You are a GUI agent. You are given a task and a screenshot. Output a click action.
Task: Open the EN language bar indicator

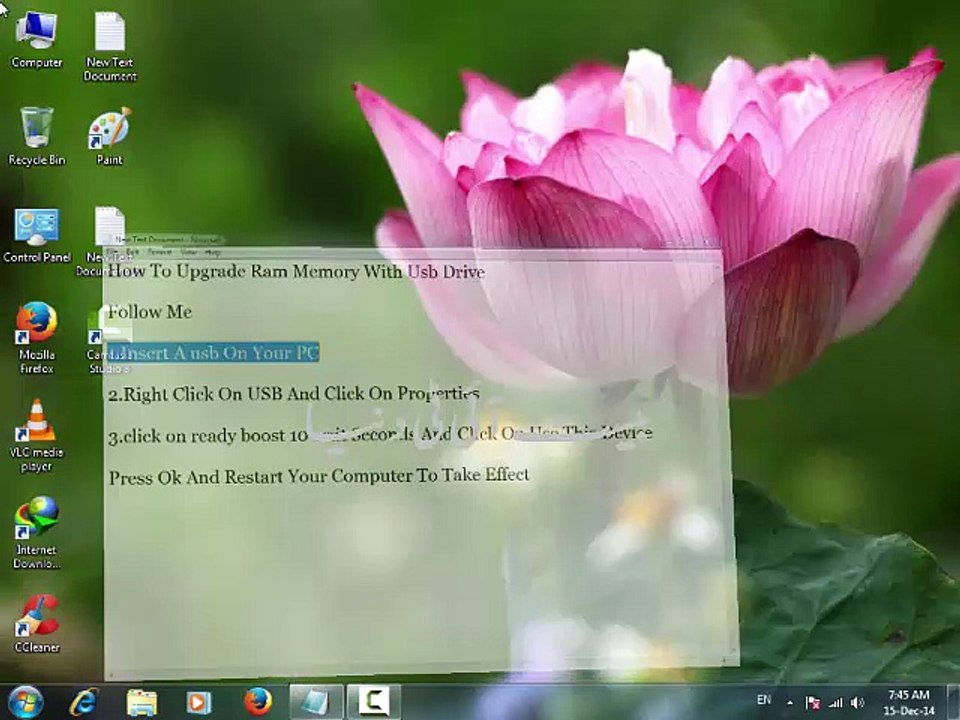pyautogui.click(x=763, y=700)
